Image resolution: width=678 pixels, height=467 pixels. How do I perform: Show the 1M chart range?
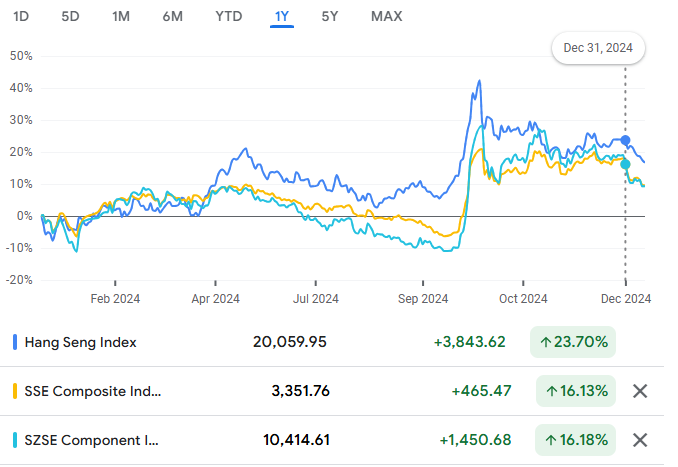click(121, 16)
